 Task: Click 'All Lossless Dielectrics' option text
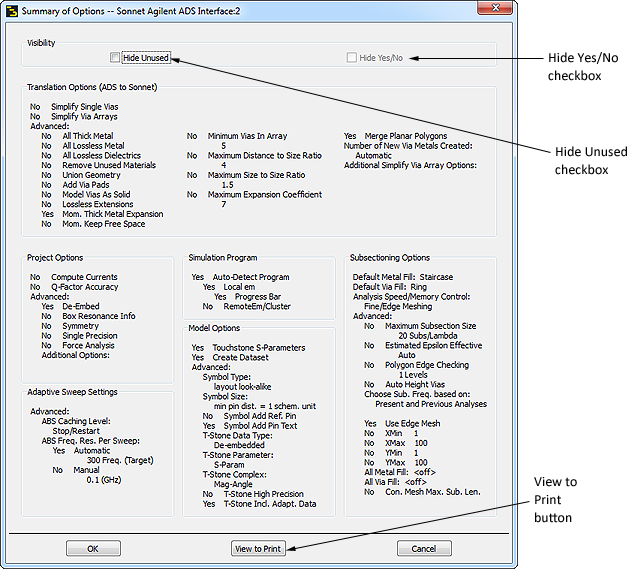101,155
